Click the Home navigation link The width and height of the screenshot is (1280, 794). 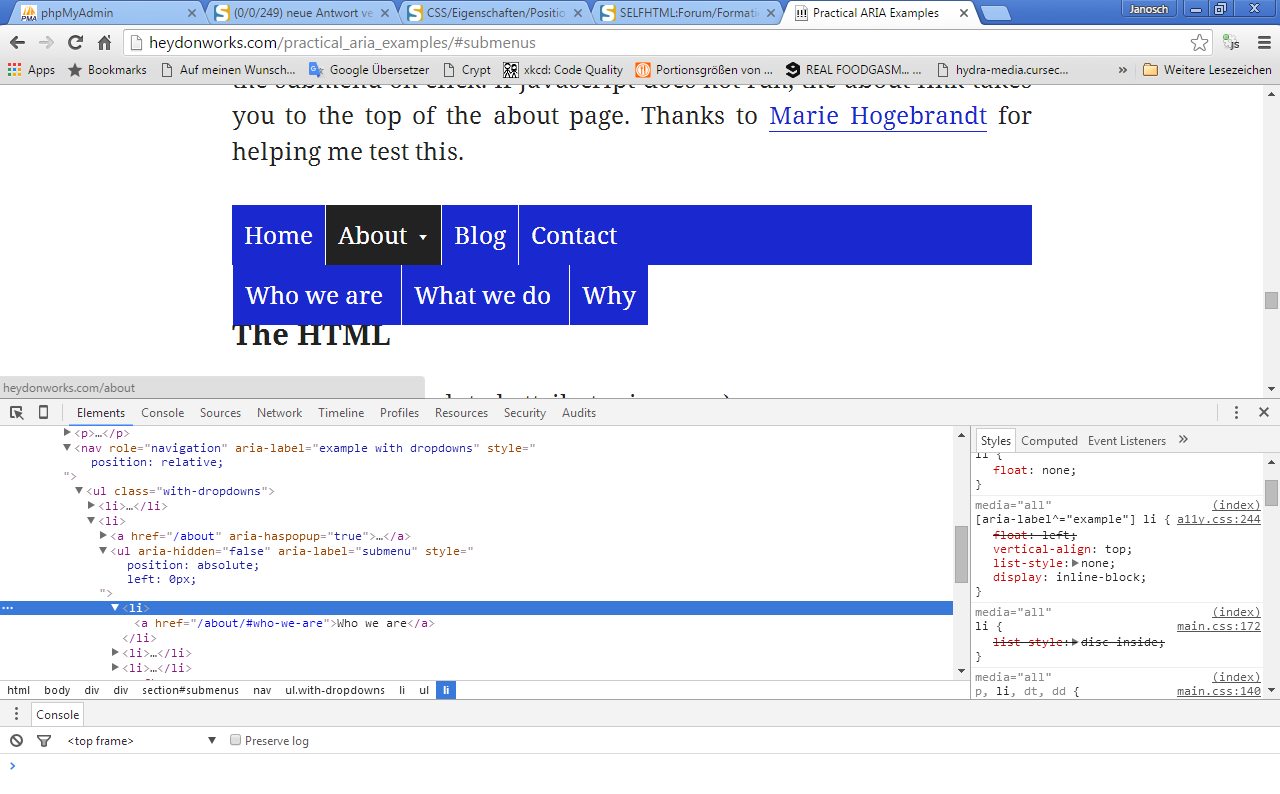pos(278,235)
